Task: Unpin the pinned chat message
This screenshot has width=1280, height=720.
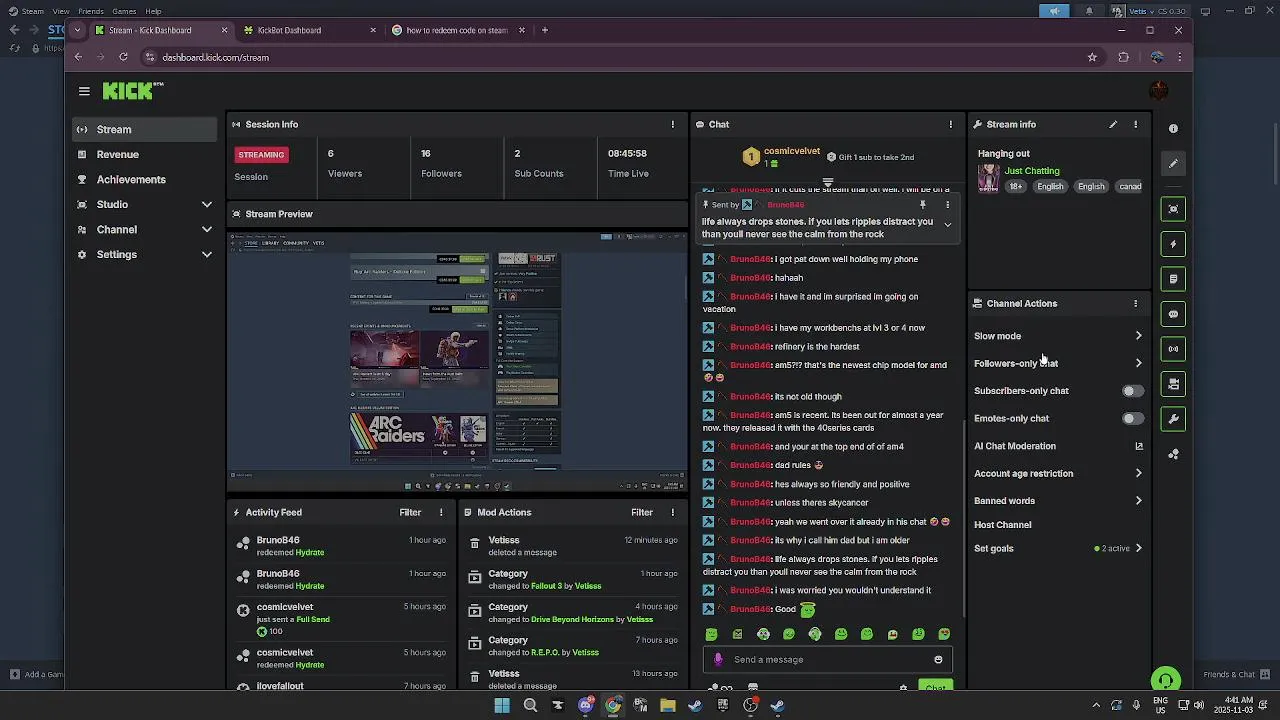Action: tap(923, 205)
